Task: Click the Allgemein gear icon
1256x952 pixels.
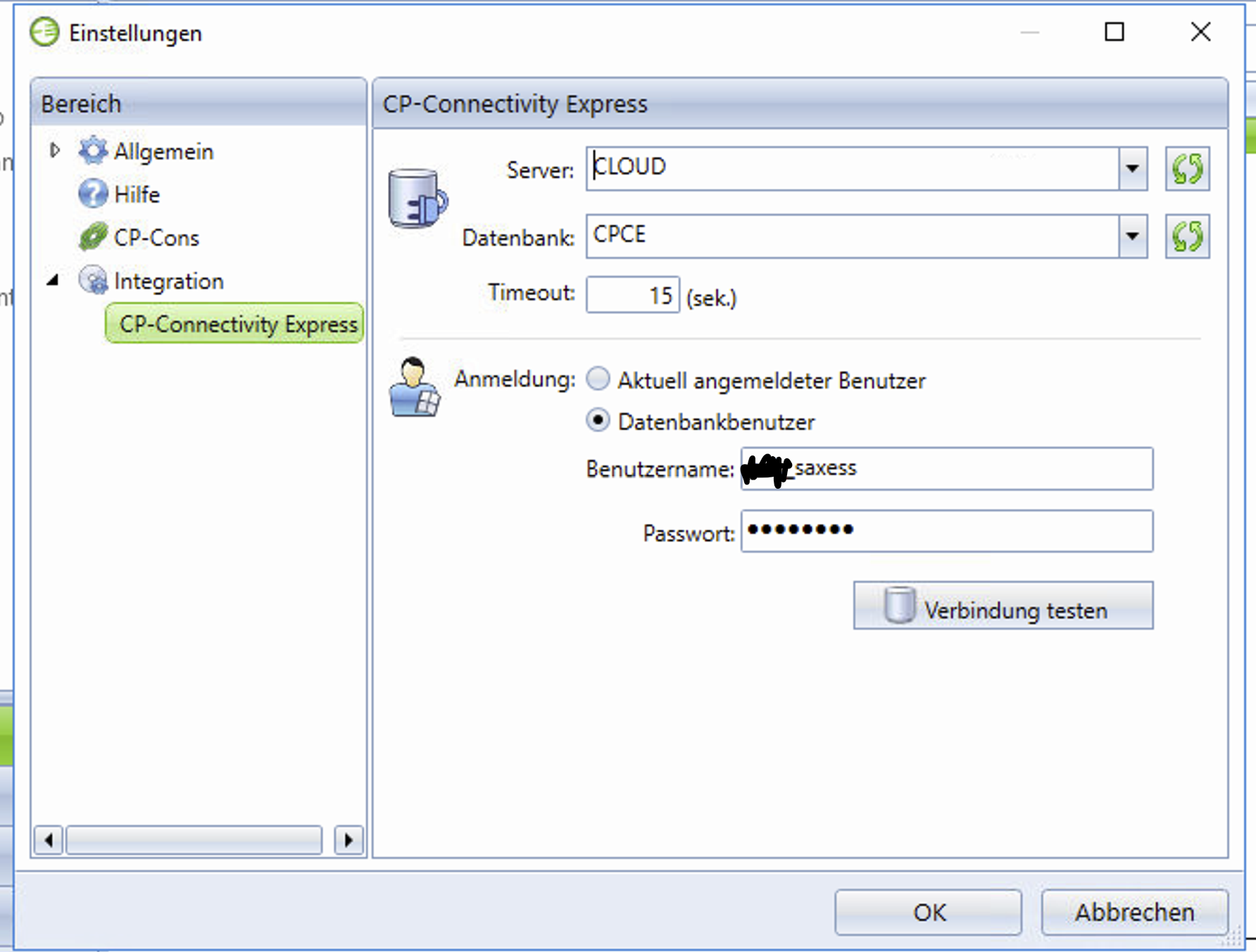Action: (92, 151)
